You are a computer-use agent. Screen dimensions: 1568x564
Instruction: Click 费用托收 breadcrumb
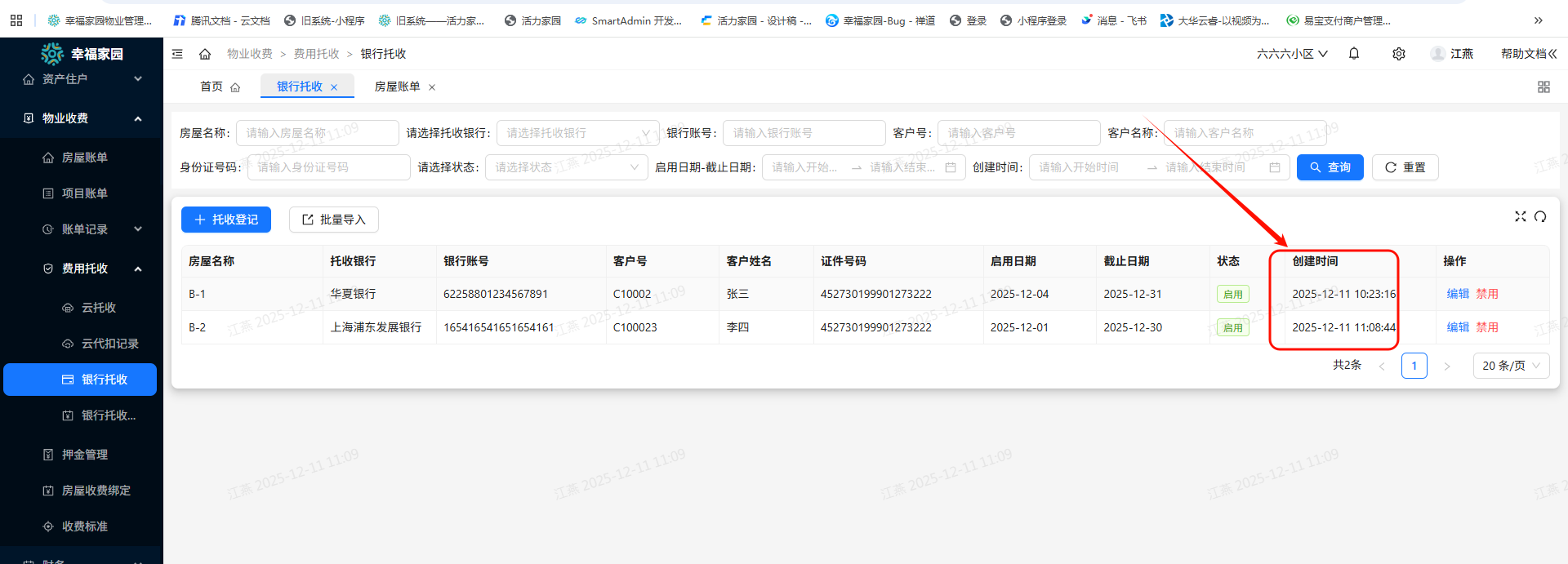(317, 54)
